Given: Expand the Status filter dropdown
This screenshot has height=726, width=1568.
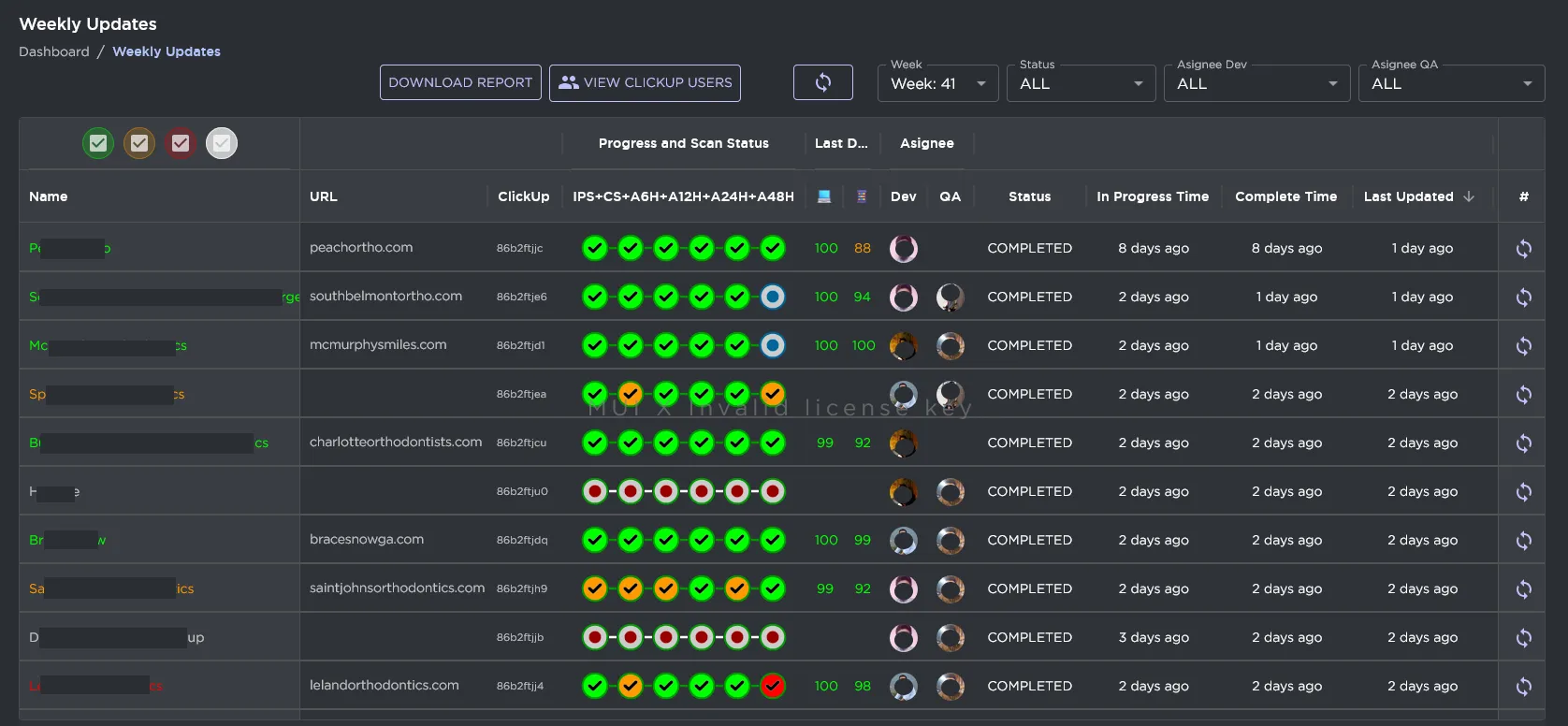Looking at the screenshot, I should 1081,83.
